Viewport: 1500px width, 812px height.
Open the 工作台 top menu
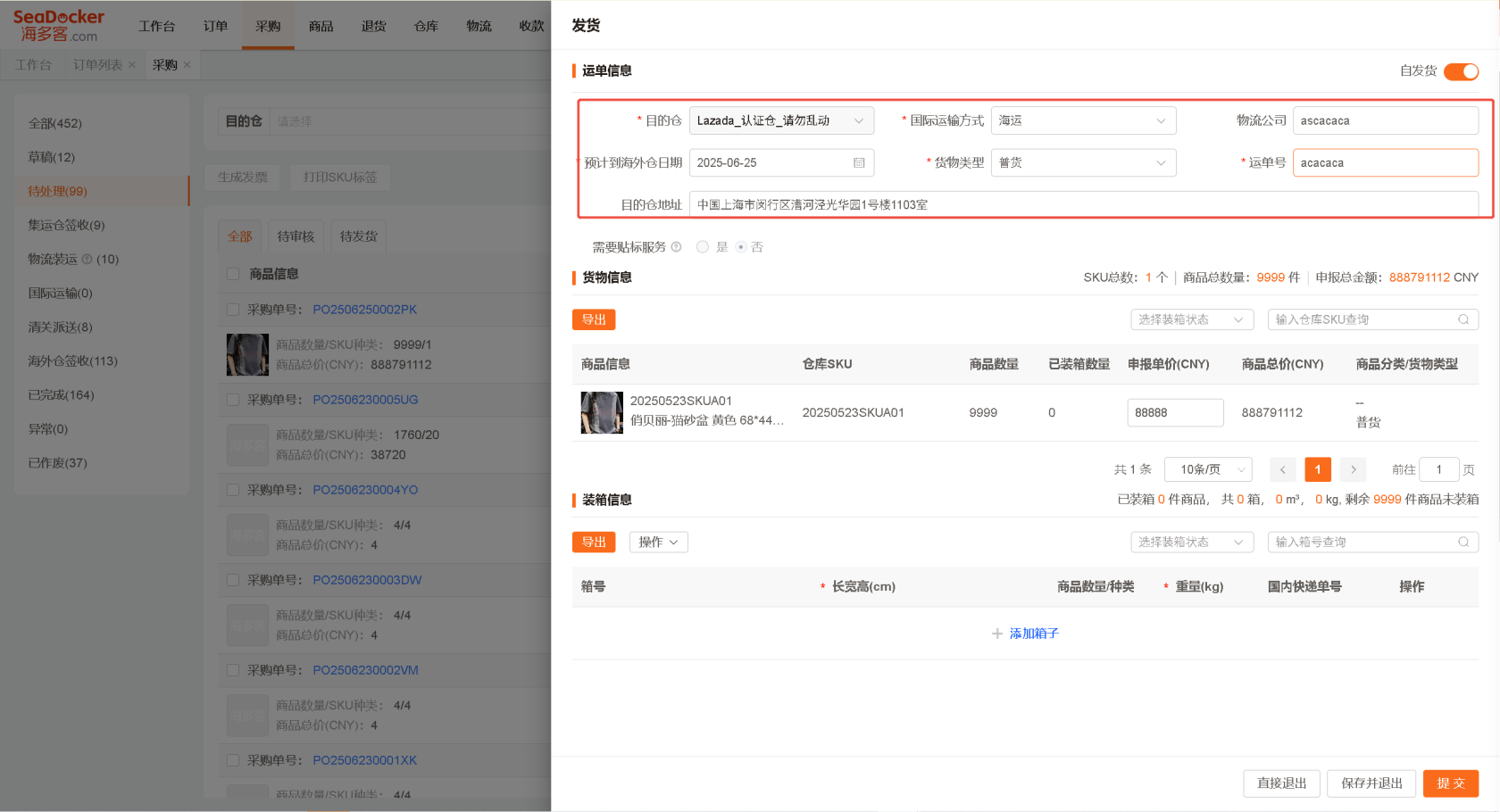pos(157,26)
